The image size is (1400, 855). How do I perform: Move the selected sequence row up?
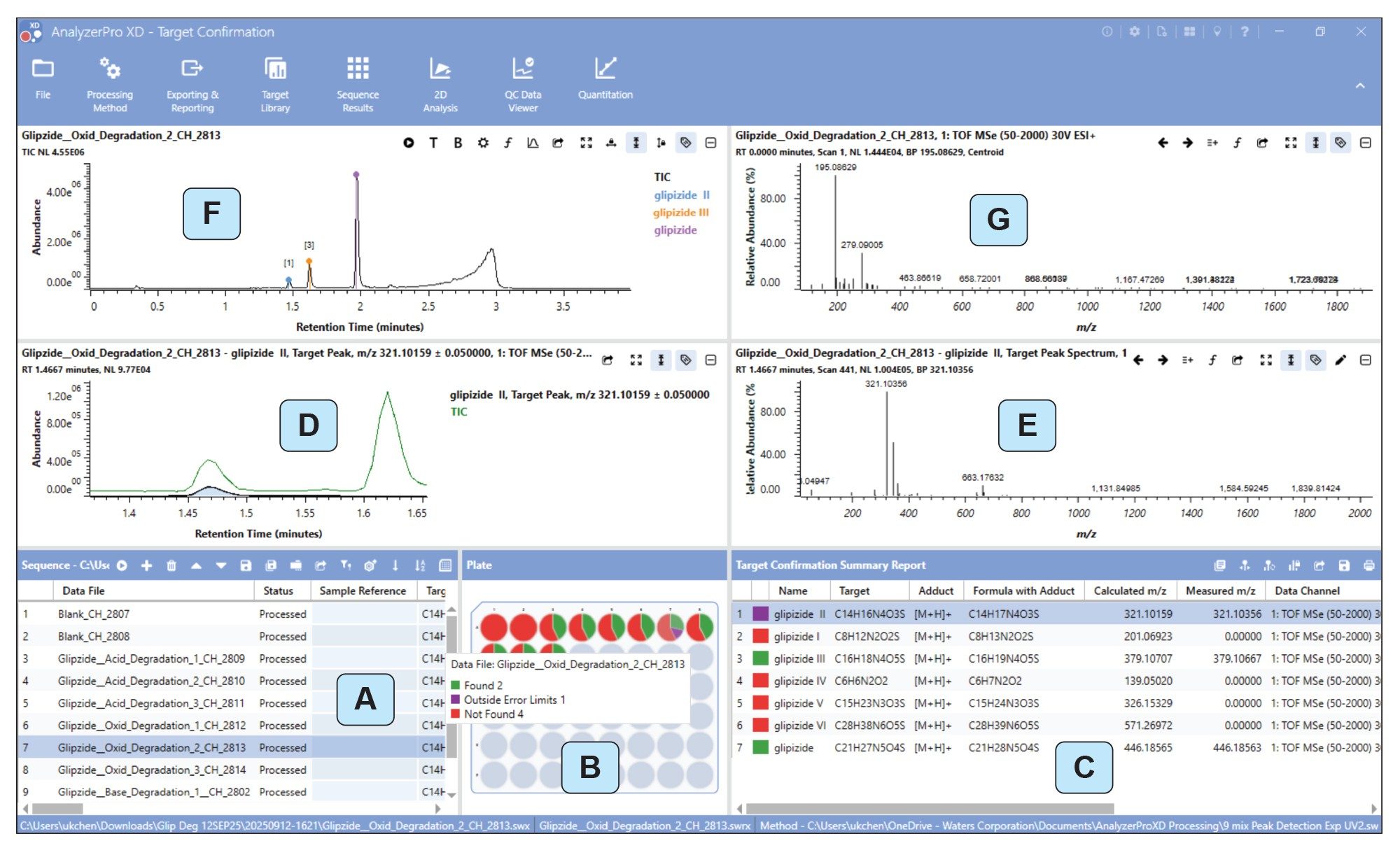tap(196, 565)
